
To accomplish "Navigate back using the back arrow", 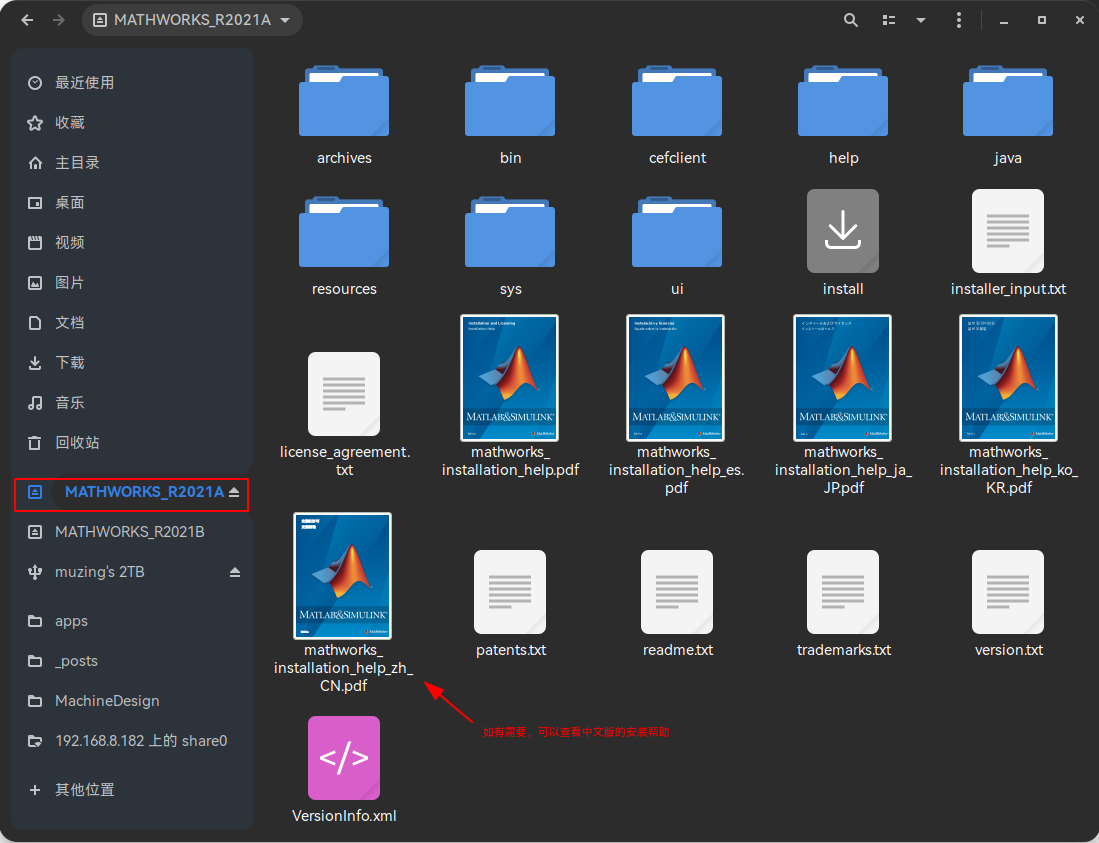I will pyautogui.click(x=26, y=20).
